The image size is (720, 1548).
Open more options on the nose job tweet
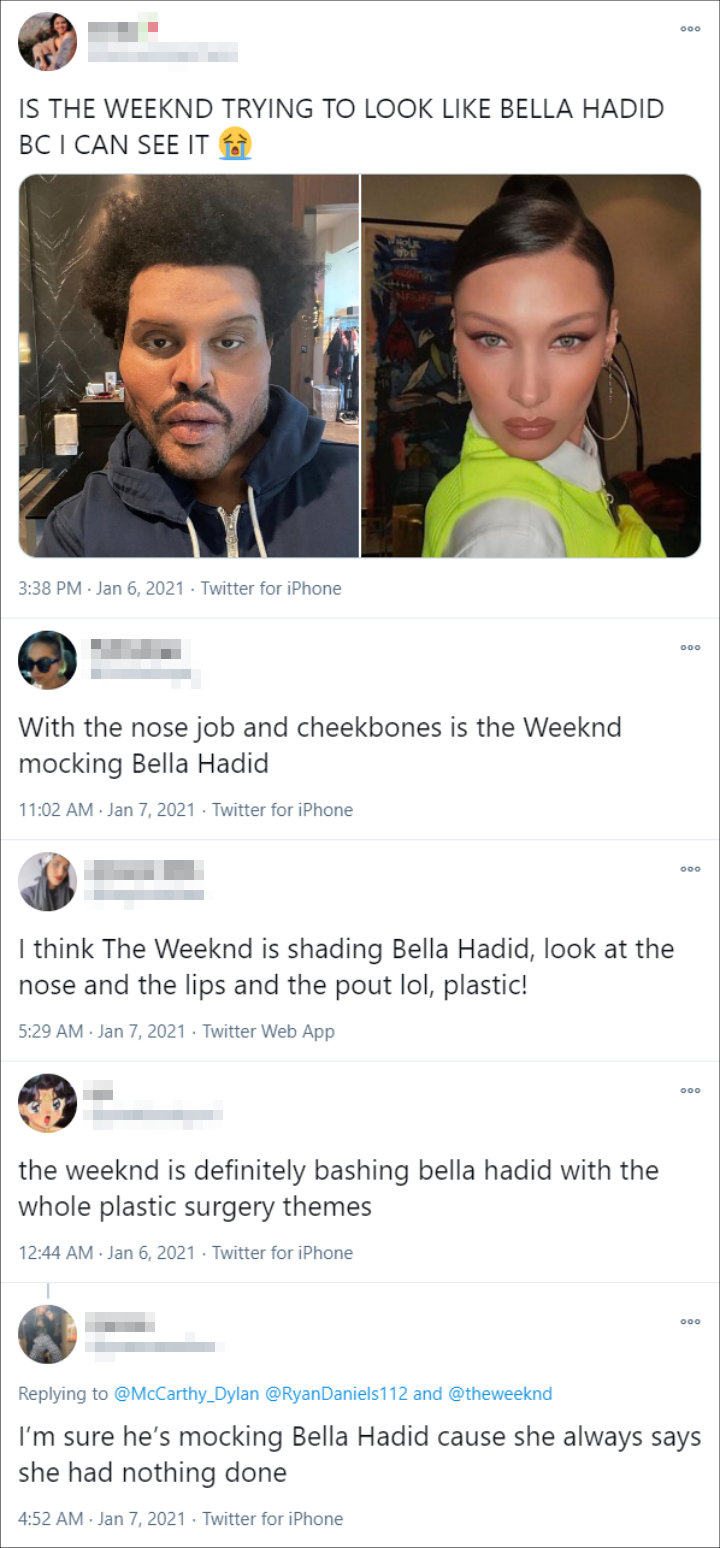[690, 647]
